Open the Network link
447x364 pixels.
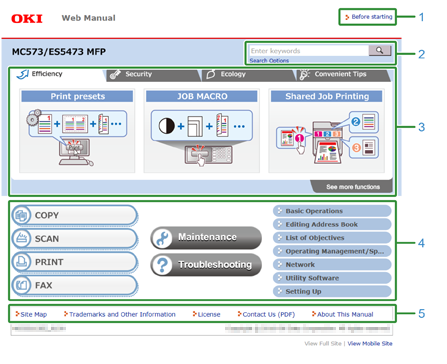(x=332, y=264)
